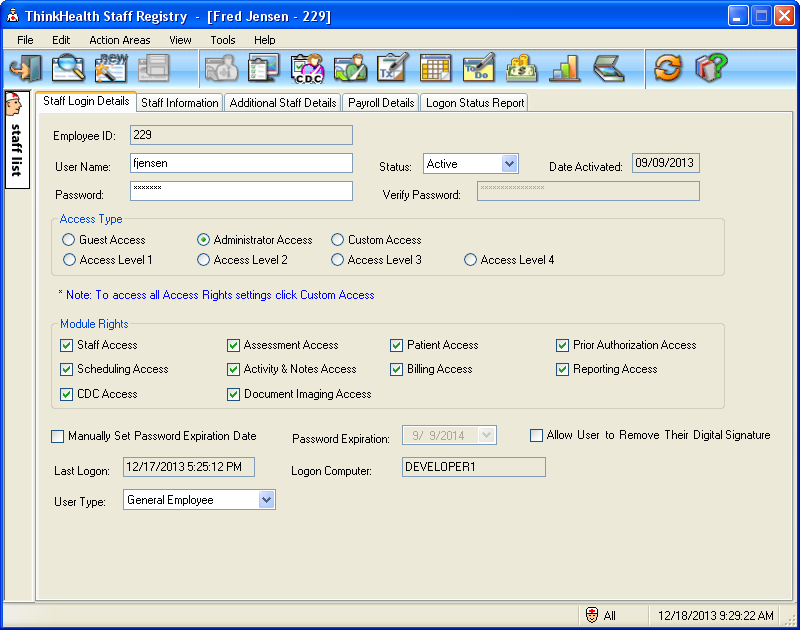Toggle the CDC Access checkbox
800x630 pixels.
click(66, 394)
